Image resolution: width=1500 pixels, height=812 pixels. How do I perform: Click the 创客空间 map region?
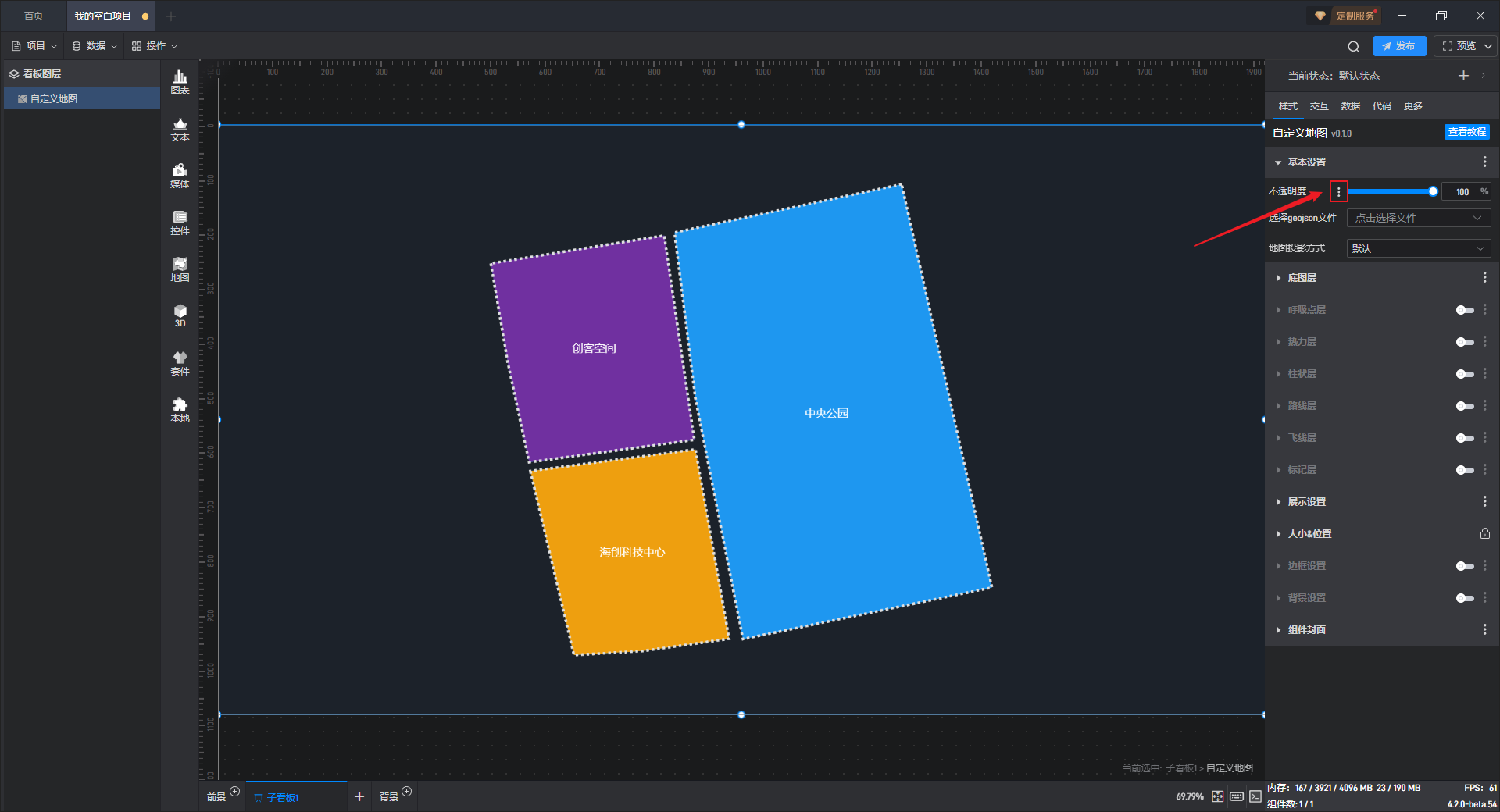(x=594, y=348)
